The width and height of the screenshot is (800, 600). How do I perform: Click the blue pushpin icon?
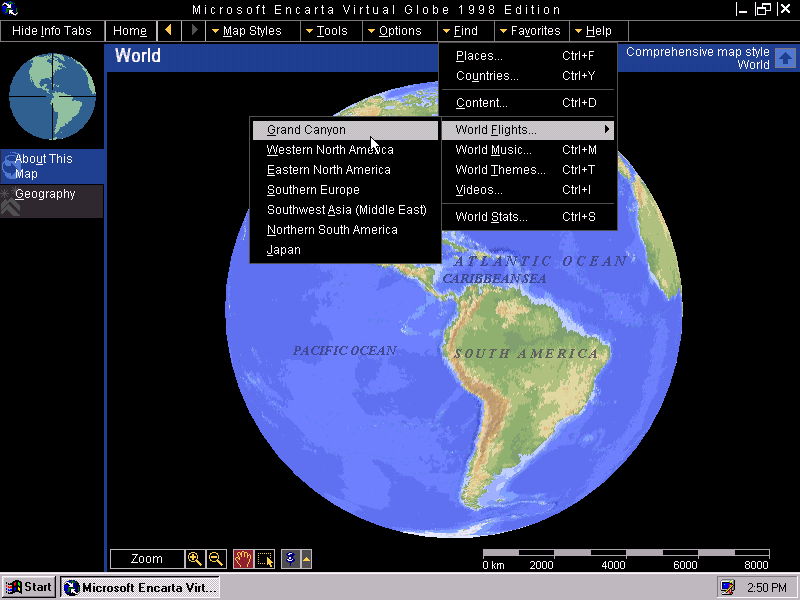point(290,559)
